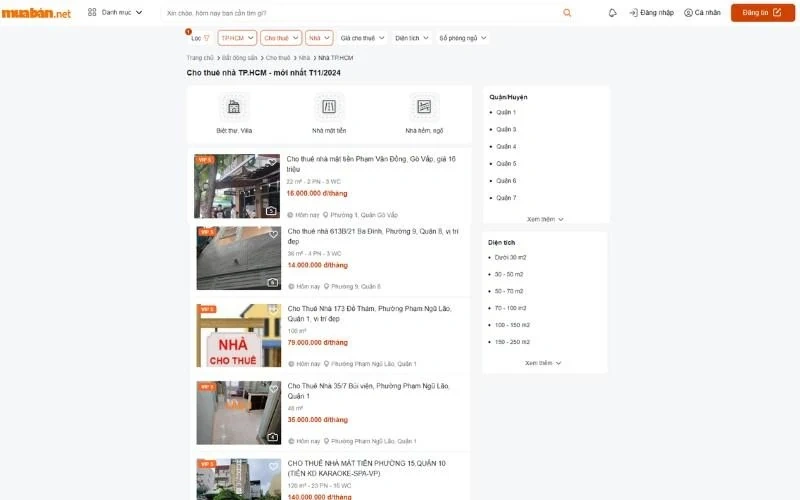Image resolution: width=800 pixels, height=500 pixels.
Task: Click the orange search magnifier icon
Action: pos(567,13)
